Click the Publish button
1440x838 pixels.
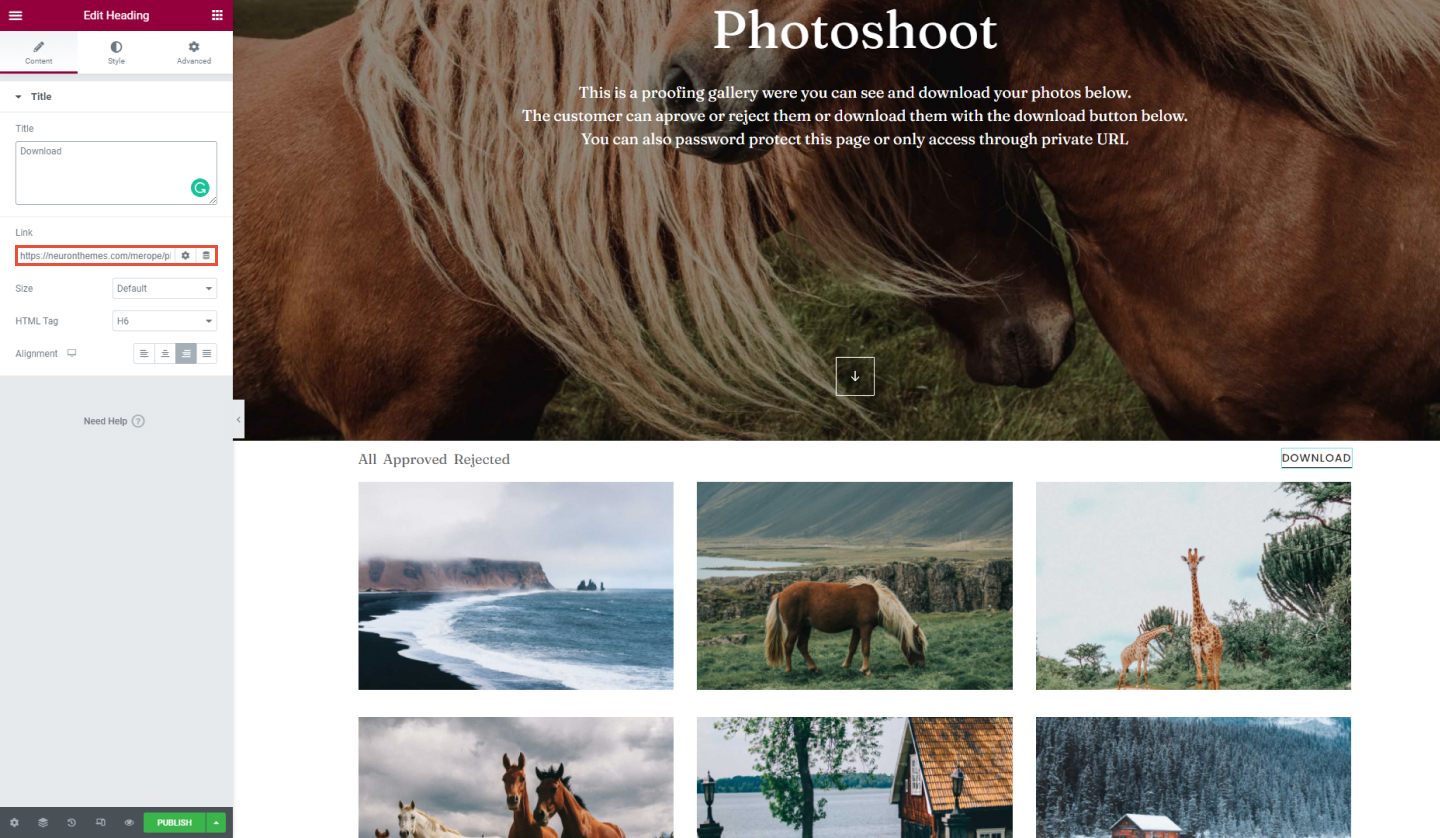pyautogui.click(x=174, y=823)
